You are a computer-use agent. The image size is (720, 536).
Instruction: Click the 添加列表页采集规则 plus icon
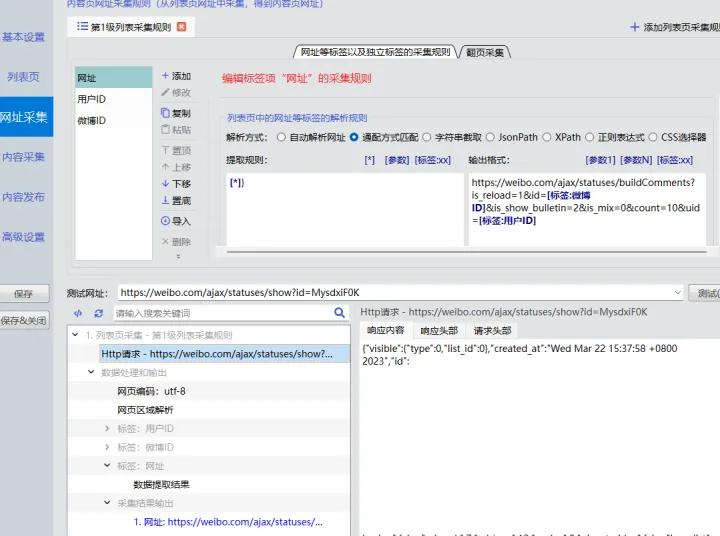pos(634,27)
